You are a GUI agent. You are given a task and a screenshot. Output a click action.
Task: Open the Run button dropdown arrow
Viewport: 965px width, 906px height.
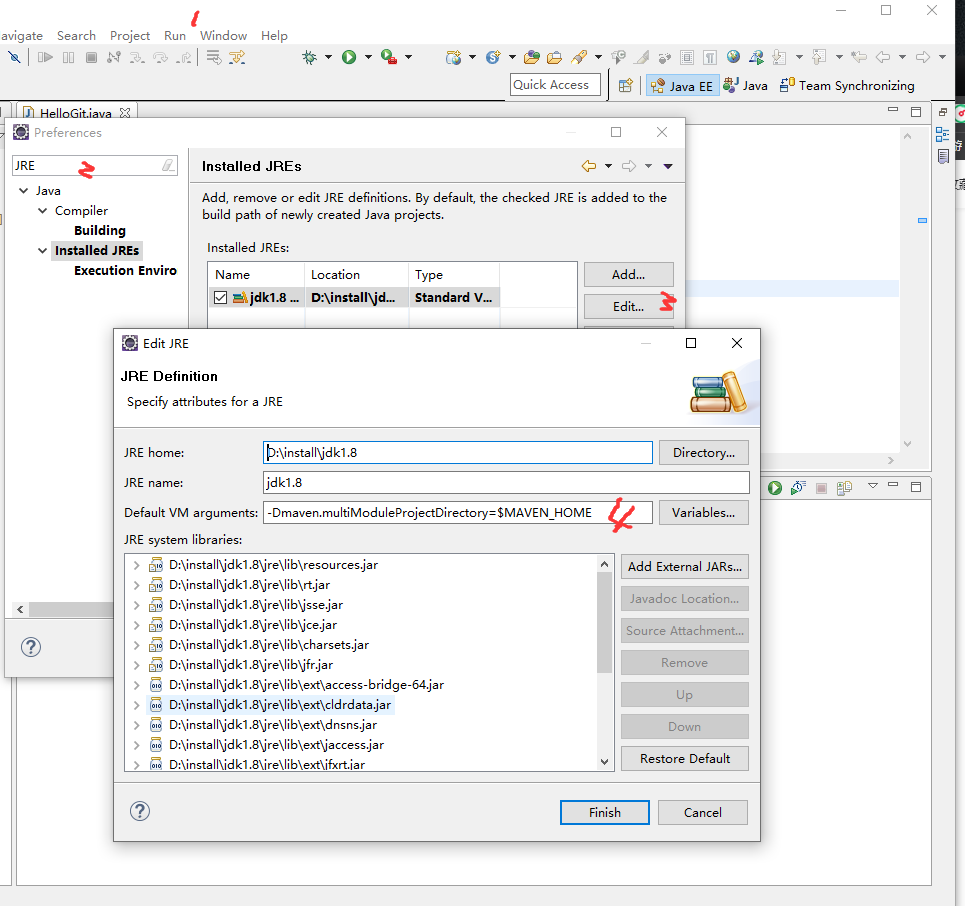tap(368, 57)
